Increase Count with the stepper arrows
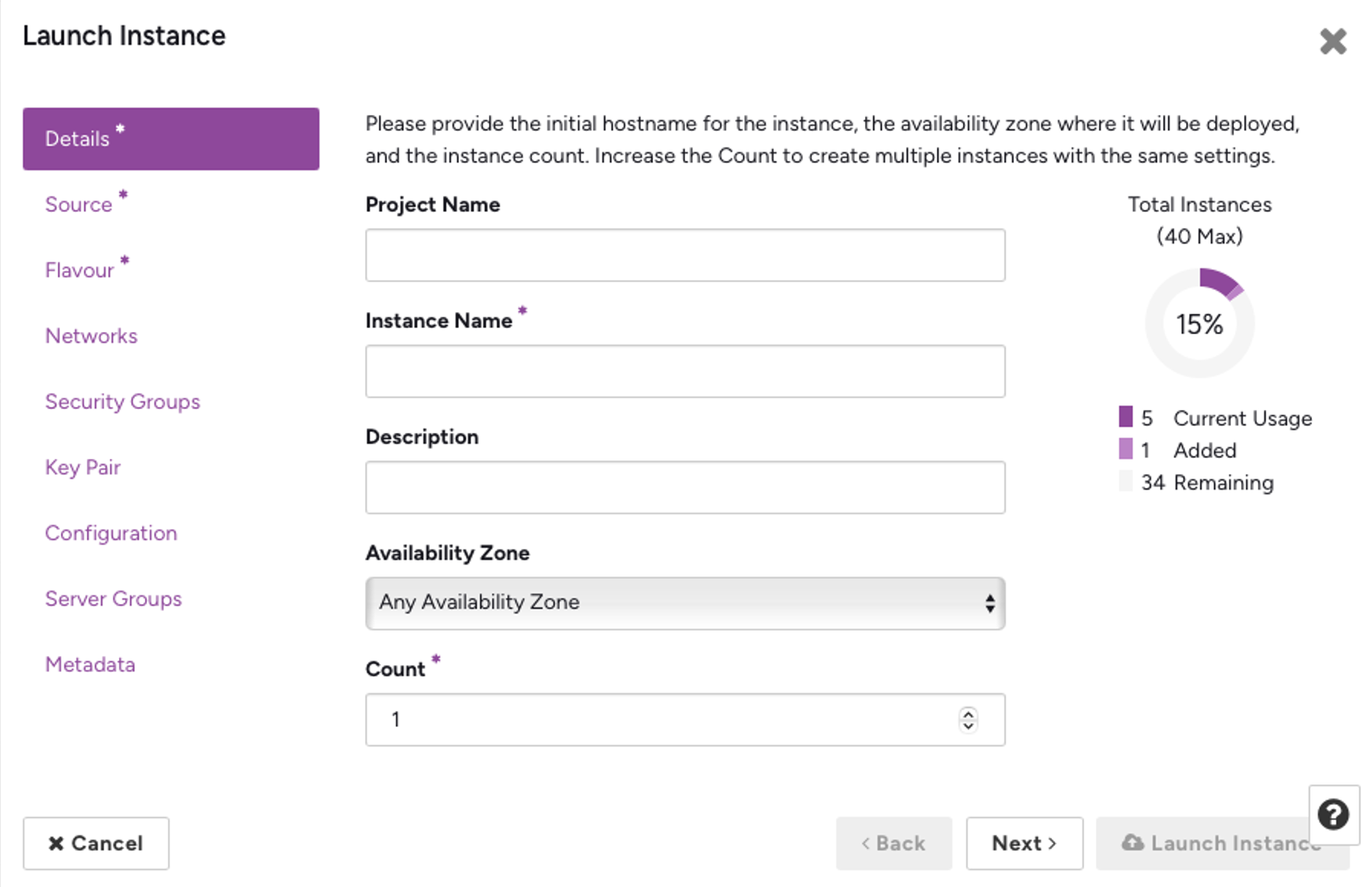 (x=968, y=714)
